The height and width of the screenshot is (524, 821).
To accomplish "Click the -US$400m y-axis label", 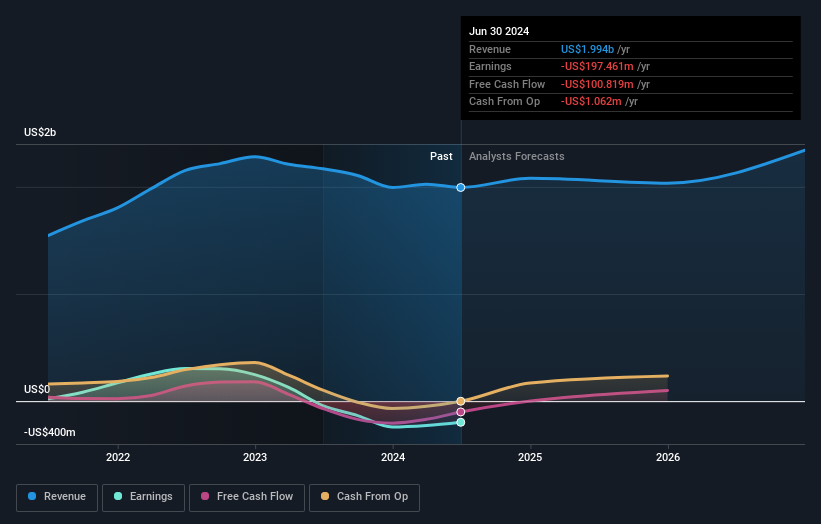I will point(50,432).
